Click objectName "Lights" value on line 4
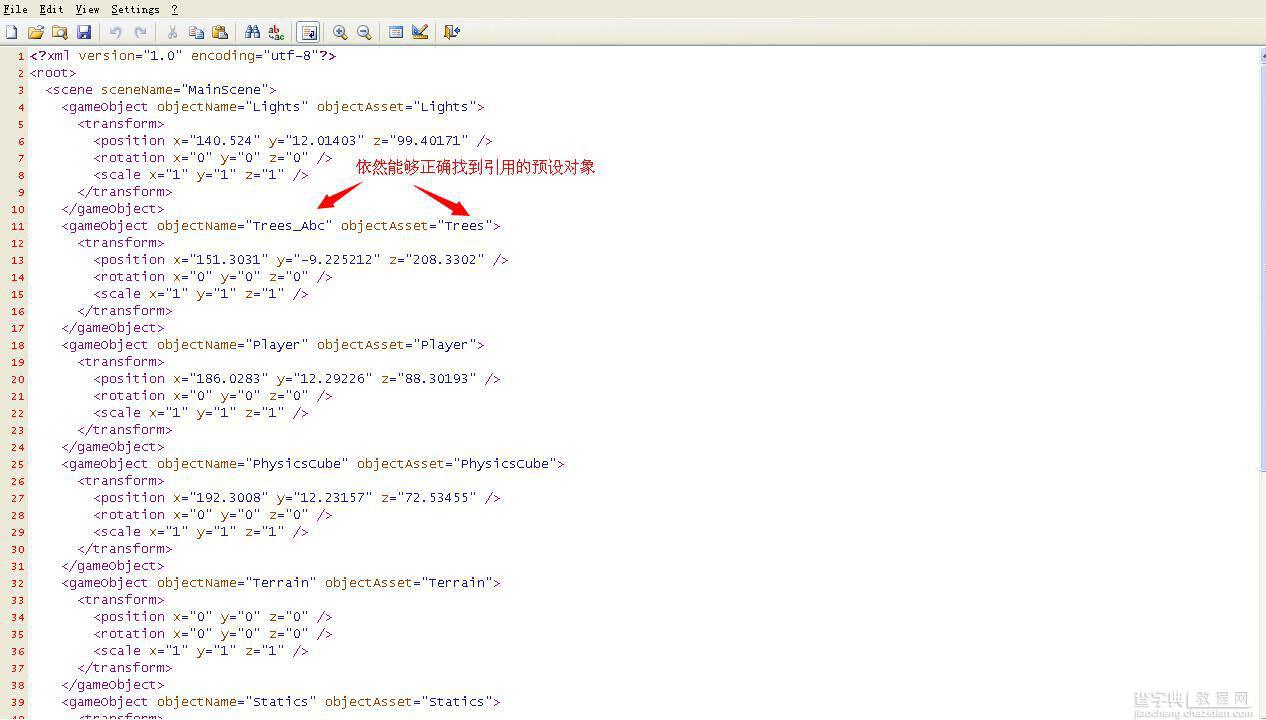 pyautogui.click(x=277, y=107)
